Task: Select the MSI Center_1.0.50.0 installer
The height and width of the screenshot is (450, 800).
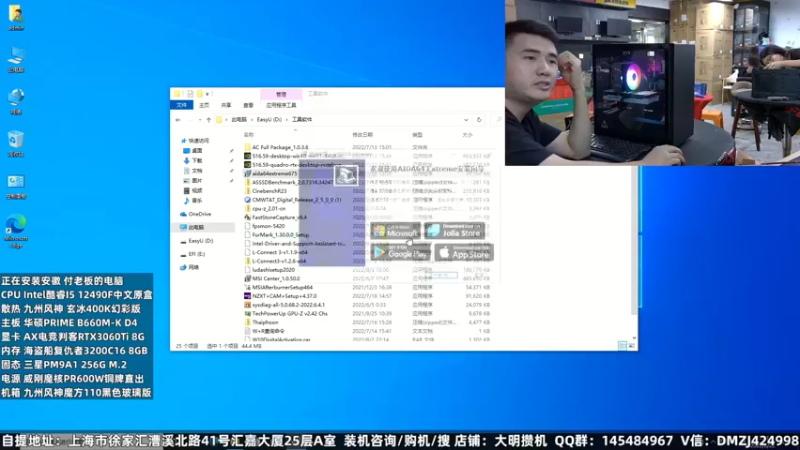Action: (272, 279)
